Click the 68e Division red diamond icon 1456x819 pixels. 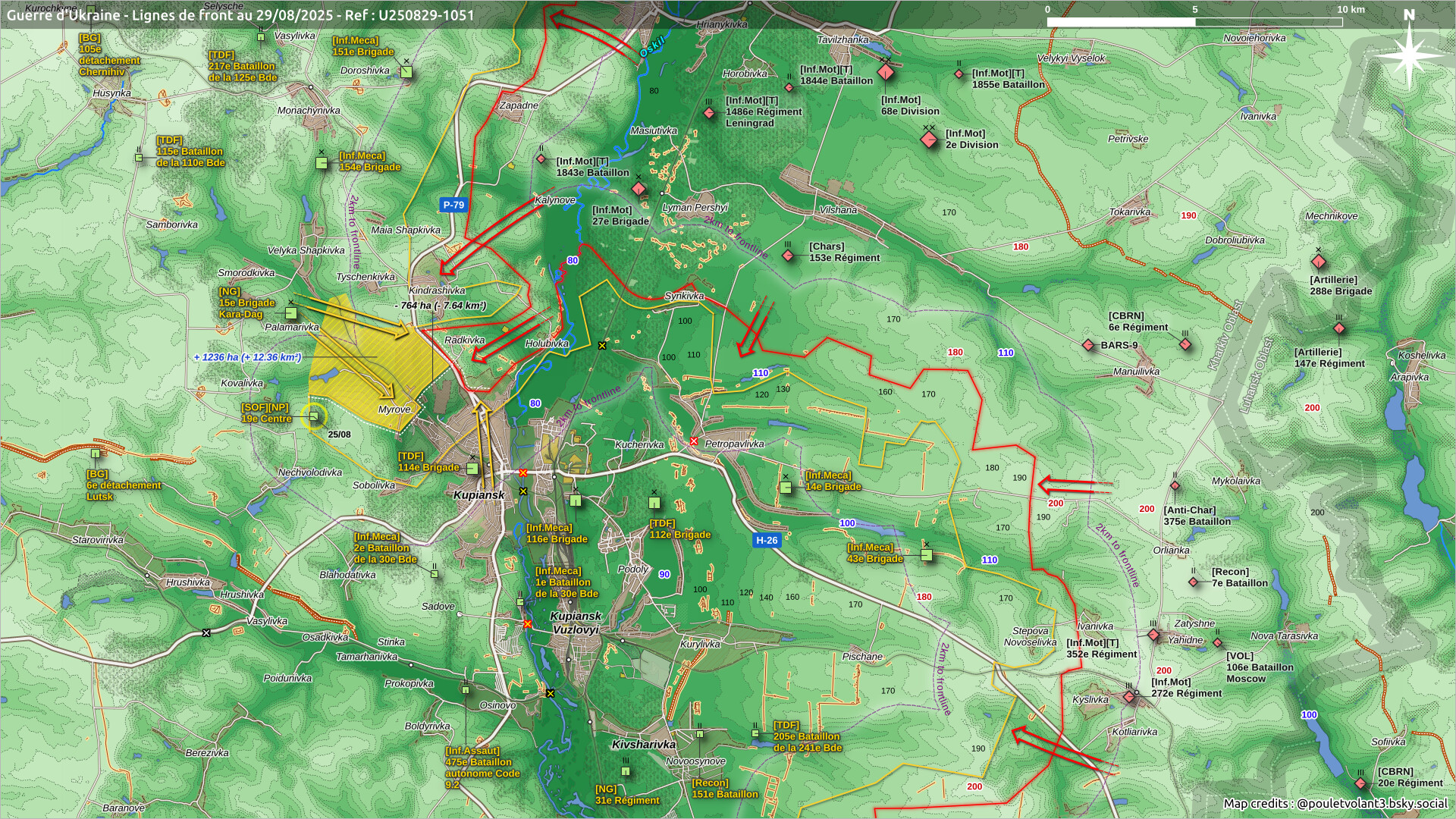point(886,73)
